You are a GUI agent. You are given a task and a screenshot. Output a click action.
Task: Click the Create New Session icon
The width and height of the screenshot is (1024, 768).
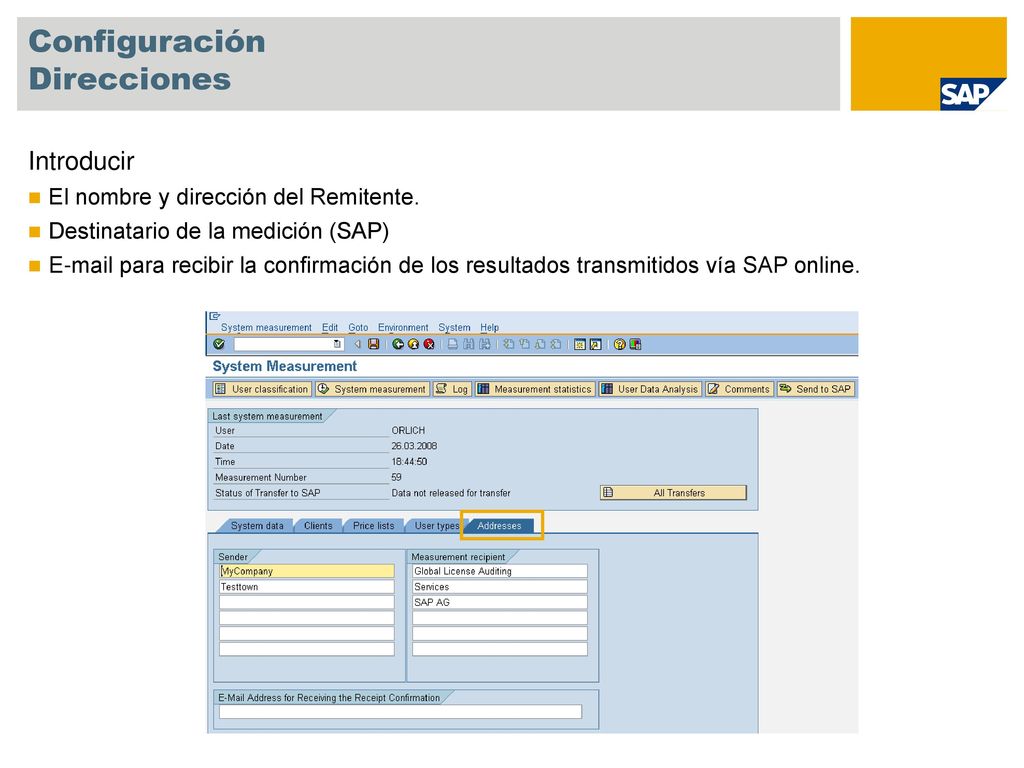[579, 344]
